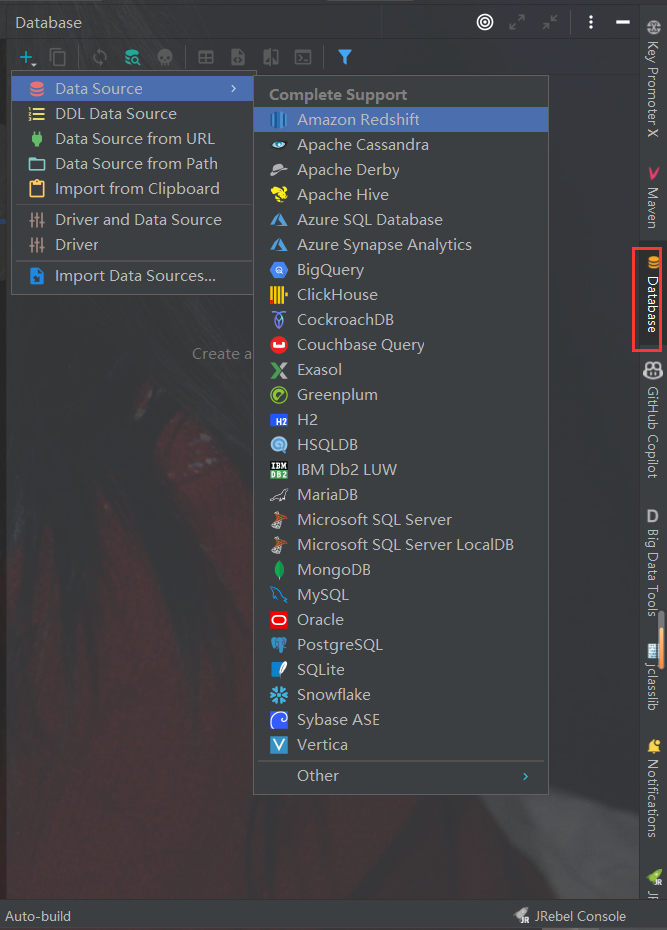
Task: Open the jclasslib side tab
Action: 653,677
